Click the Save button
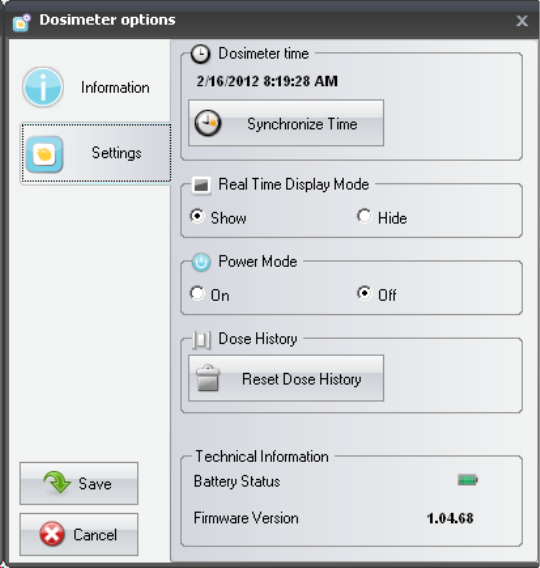Viewport: 540px width, 568px height. (79, 483)
